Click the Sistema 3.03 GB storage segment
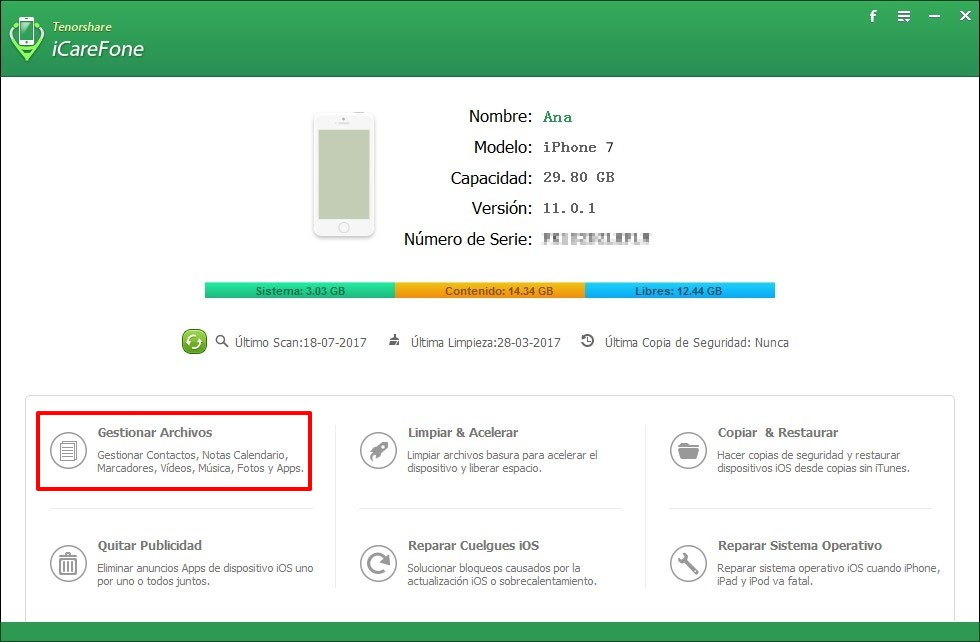980x642 pixels. (x=300, y=290)
